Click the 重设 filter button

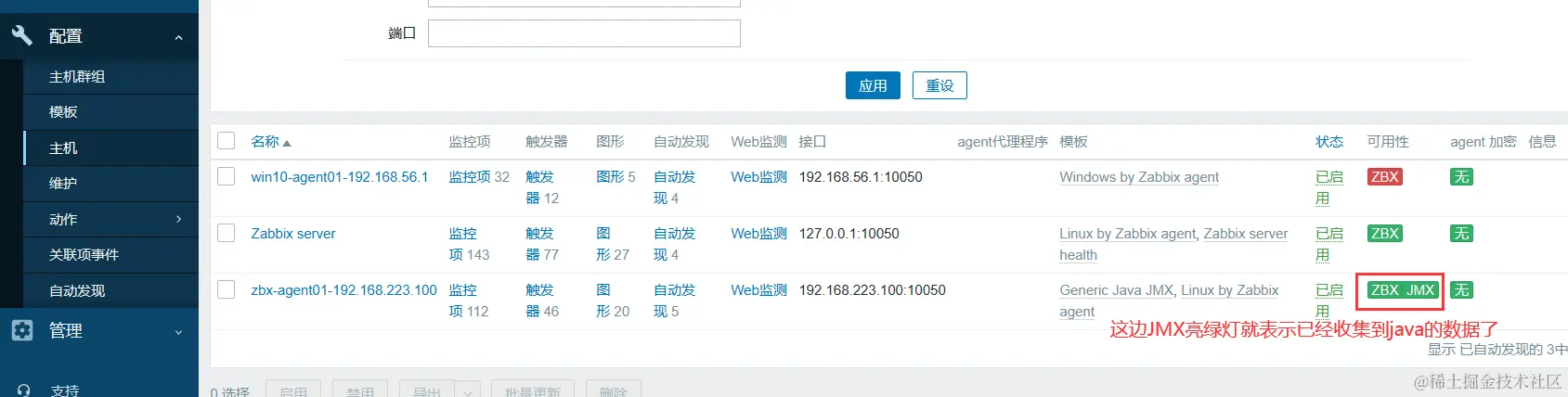[940, 85]
